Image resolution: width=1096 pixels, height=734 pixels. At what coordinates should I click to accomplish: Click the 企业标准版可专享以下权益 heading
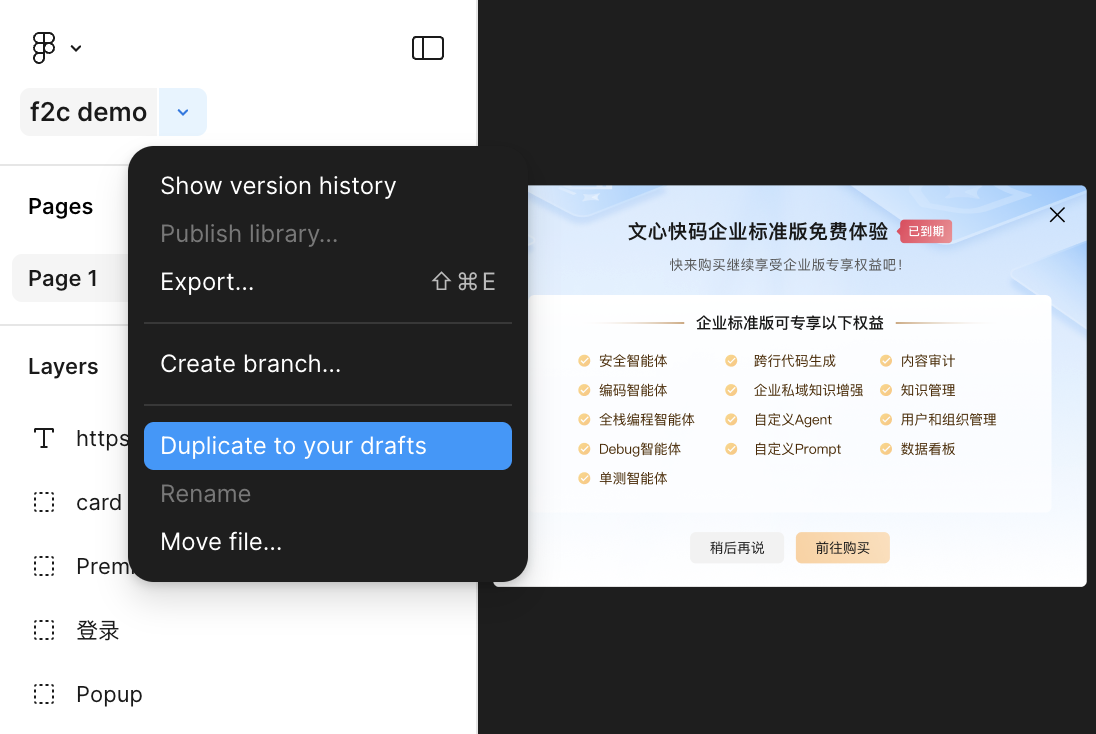[x=790, y=322]
